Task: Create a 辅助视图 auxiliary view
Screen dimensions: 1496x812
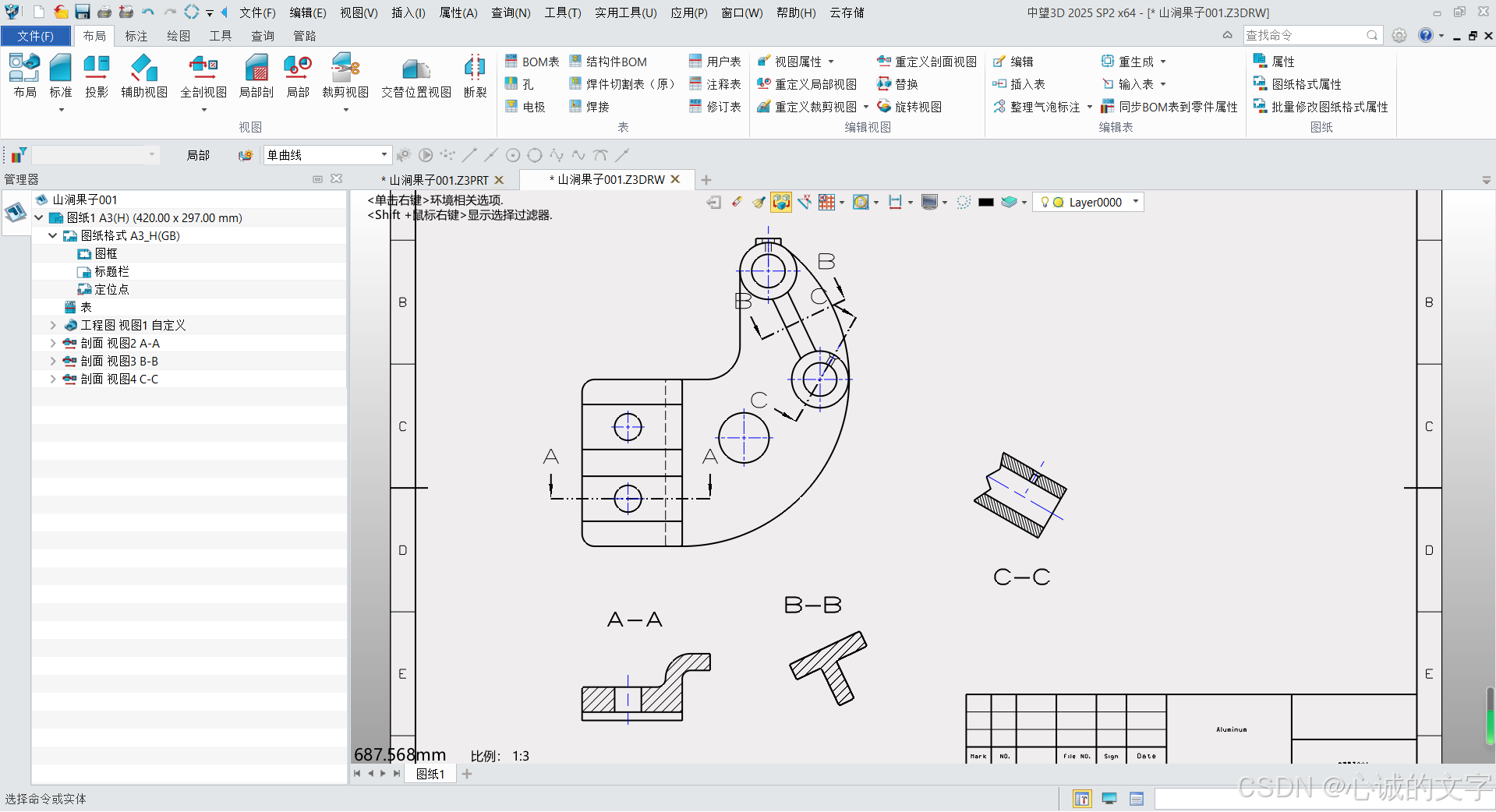Action: [x=144, y=76]
